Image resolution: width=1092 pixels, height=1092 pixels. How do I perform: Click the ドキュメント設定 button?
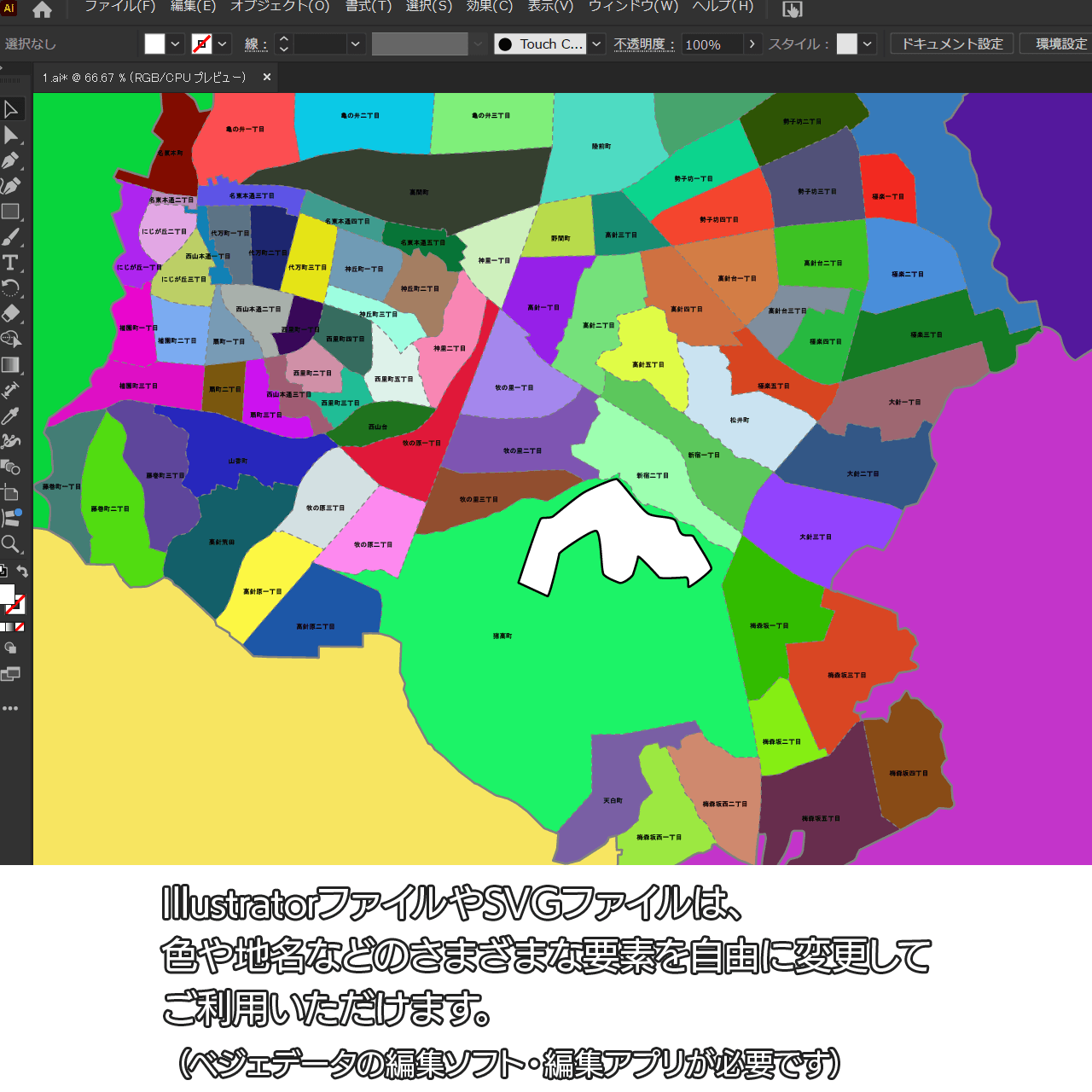tap(952, 44)
